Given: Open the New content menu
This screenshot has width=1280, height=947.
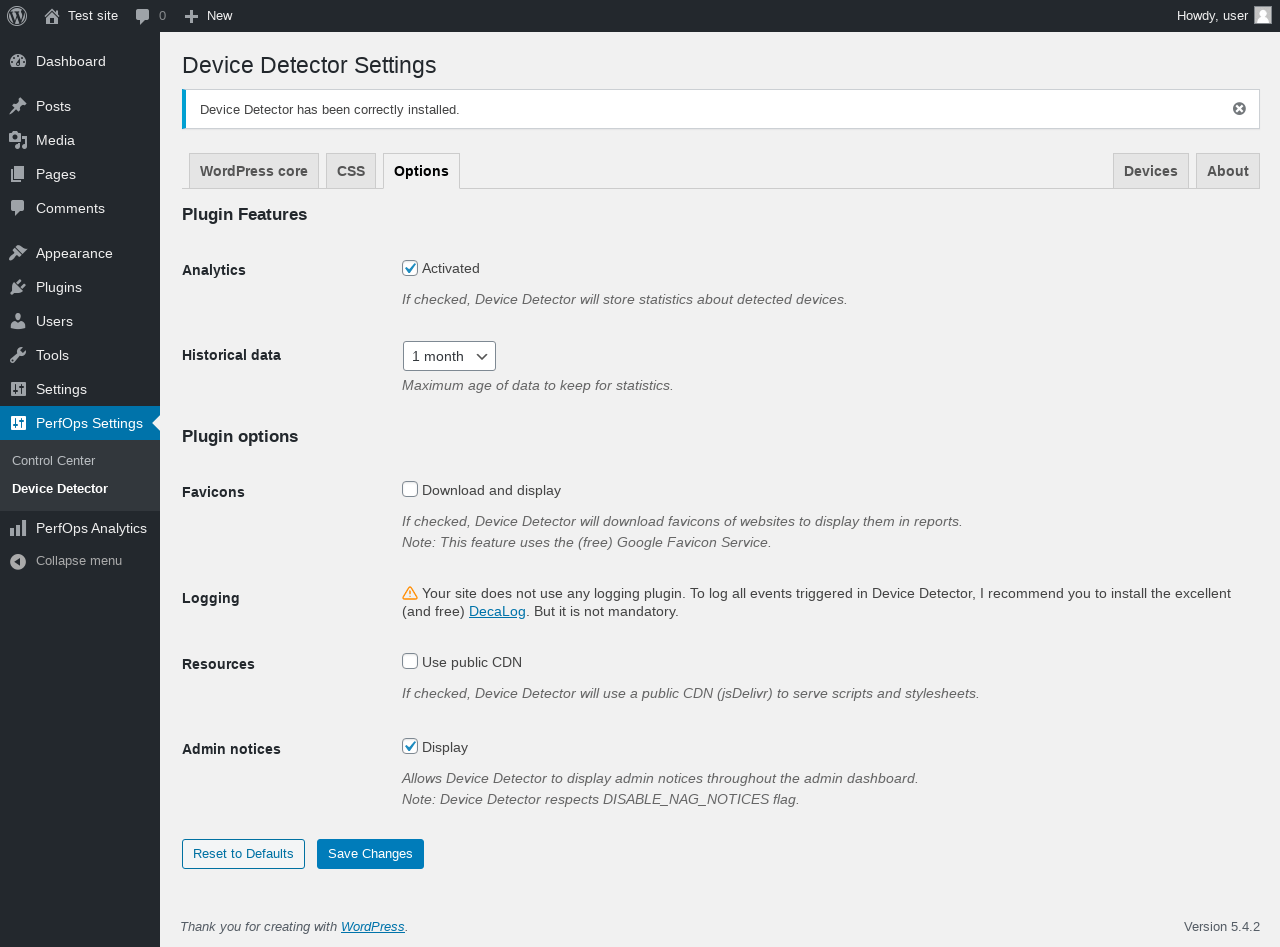Looking at the screenshot, I should click(x=208, y=16).
